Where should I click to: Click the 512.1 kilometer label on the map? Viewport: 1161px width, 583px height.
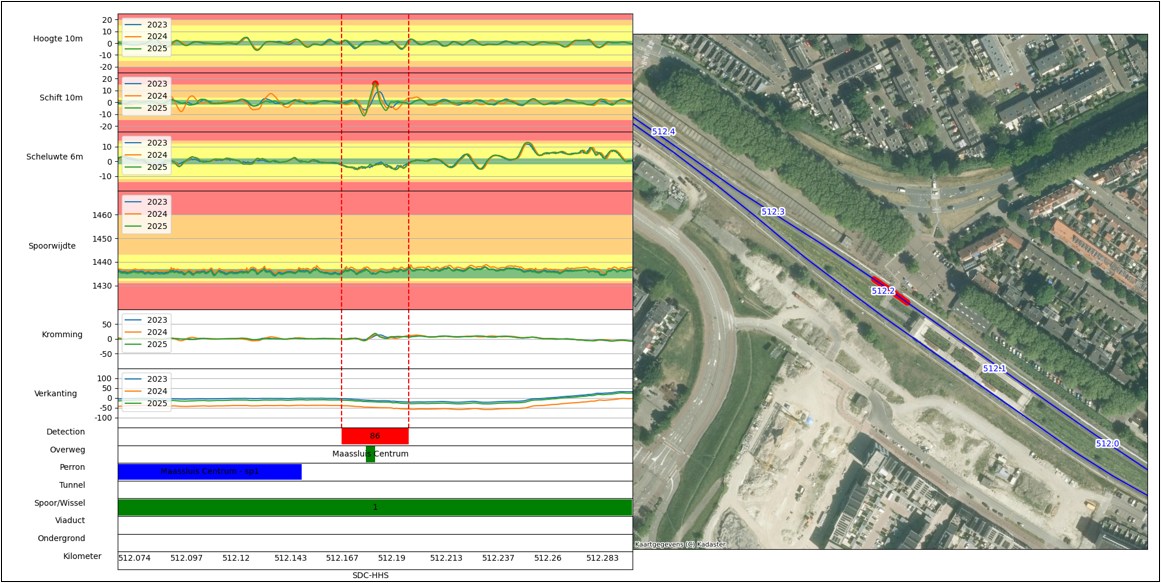[994, 368]
